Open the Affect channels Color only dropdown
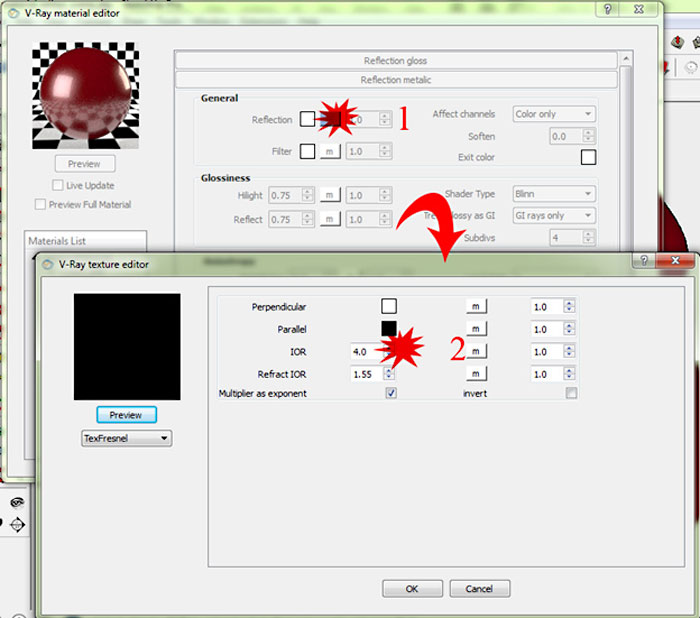 554,114
